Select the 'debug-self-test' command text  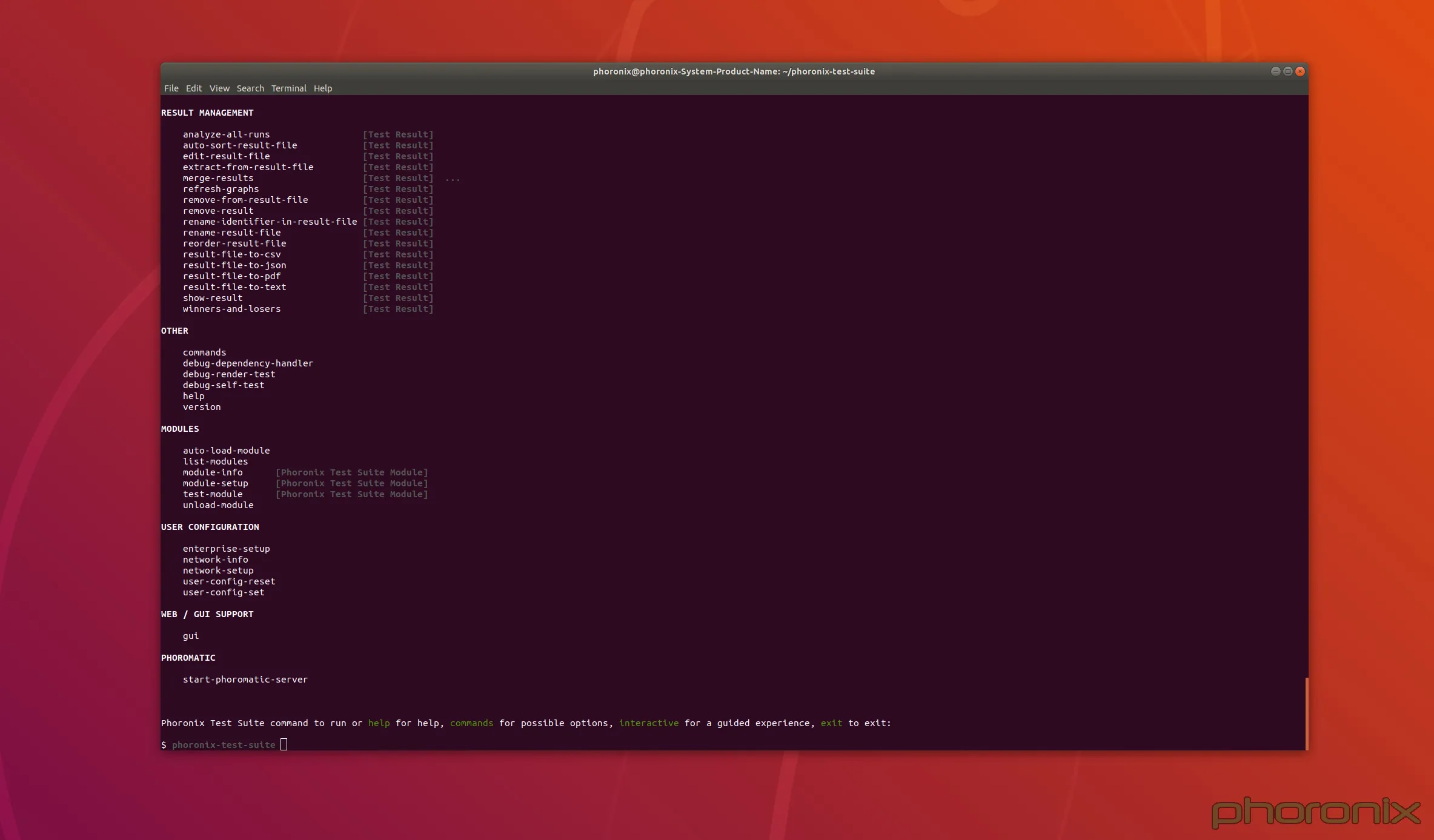coord(224,385)
